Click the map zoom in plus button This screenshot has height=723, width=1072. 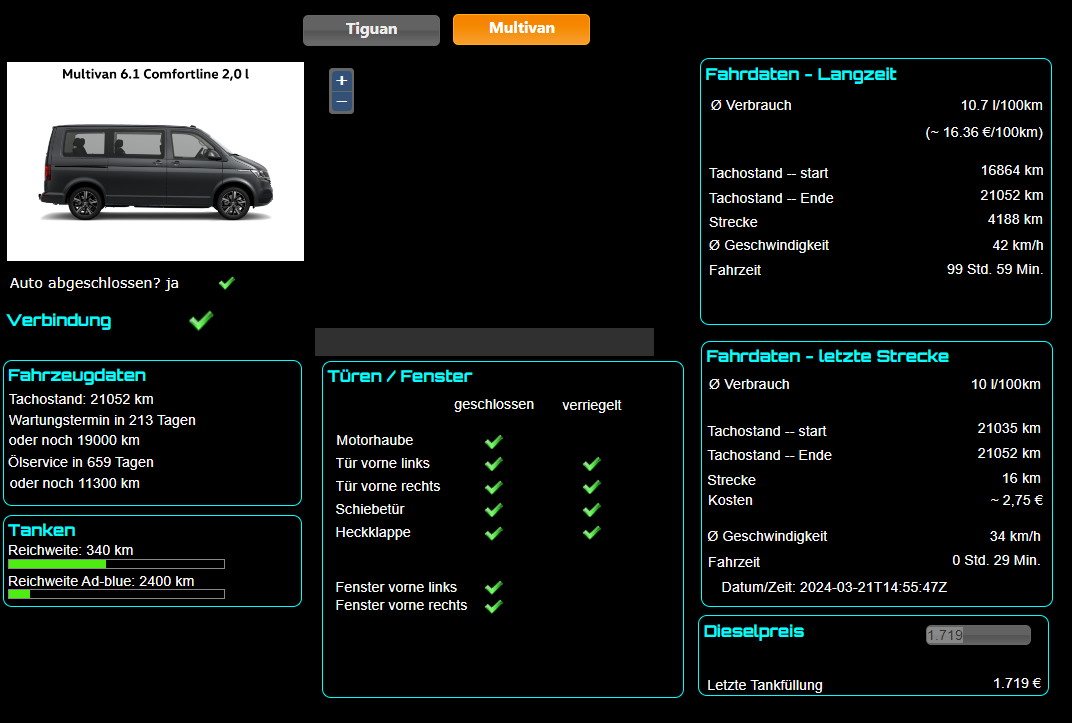point(342,81)
